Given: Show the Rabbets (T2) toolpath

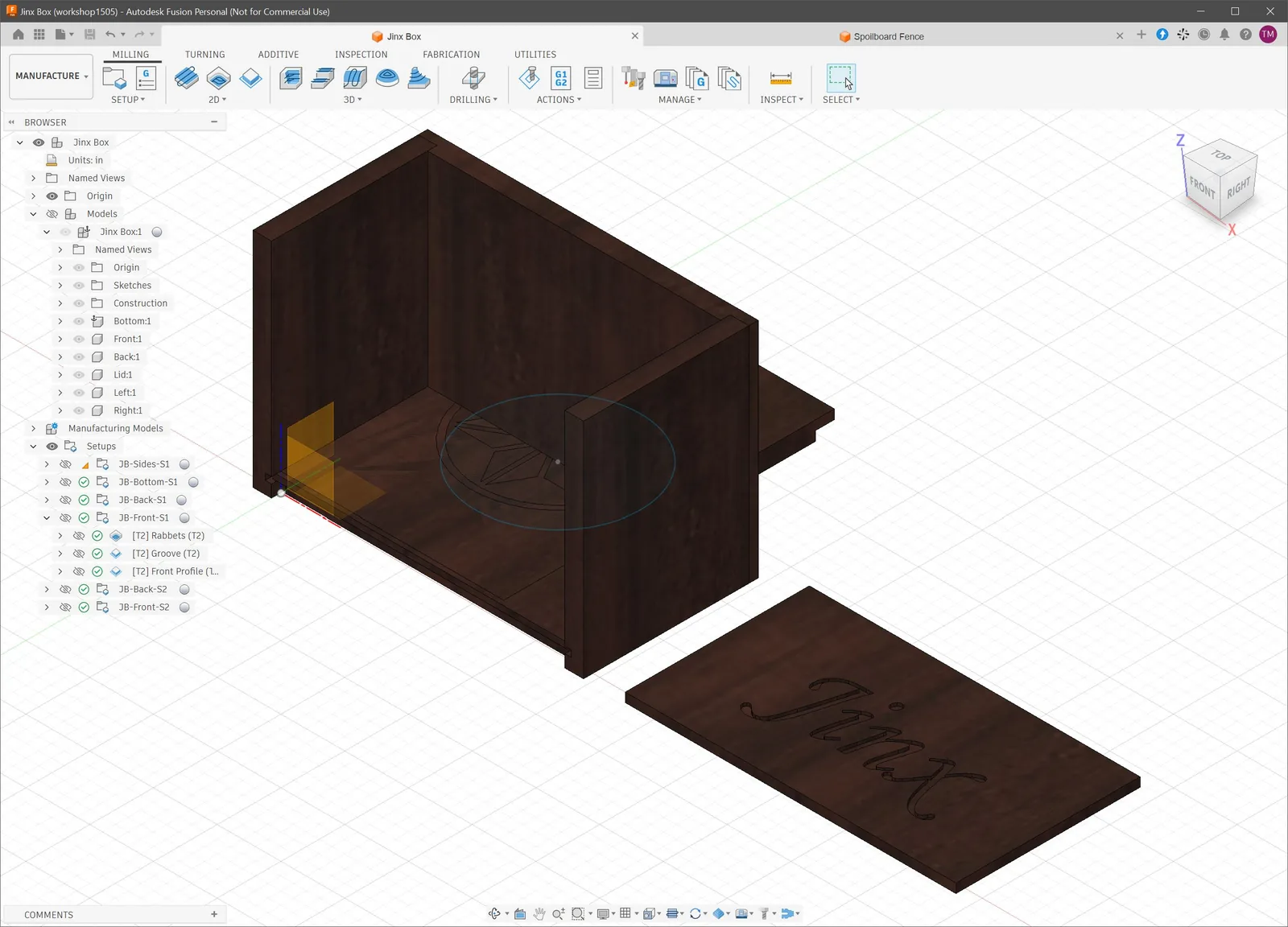Looking at the screenshot, I should pyautogui.click(x=79, y=536).
